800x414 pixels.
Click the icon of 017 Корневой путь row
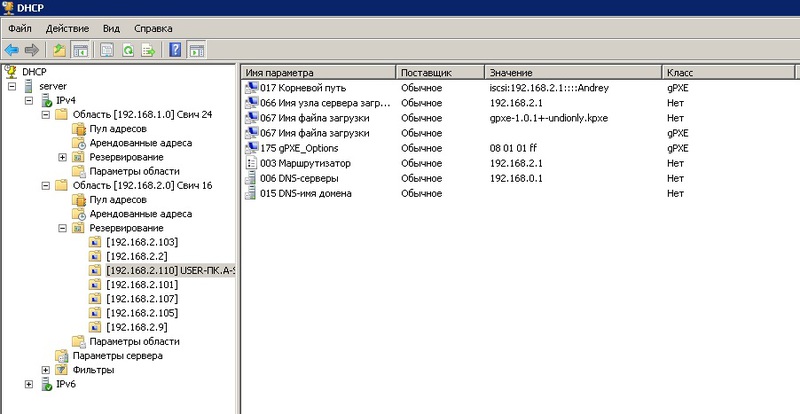[251, 88]
